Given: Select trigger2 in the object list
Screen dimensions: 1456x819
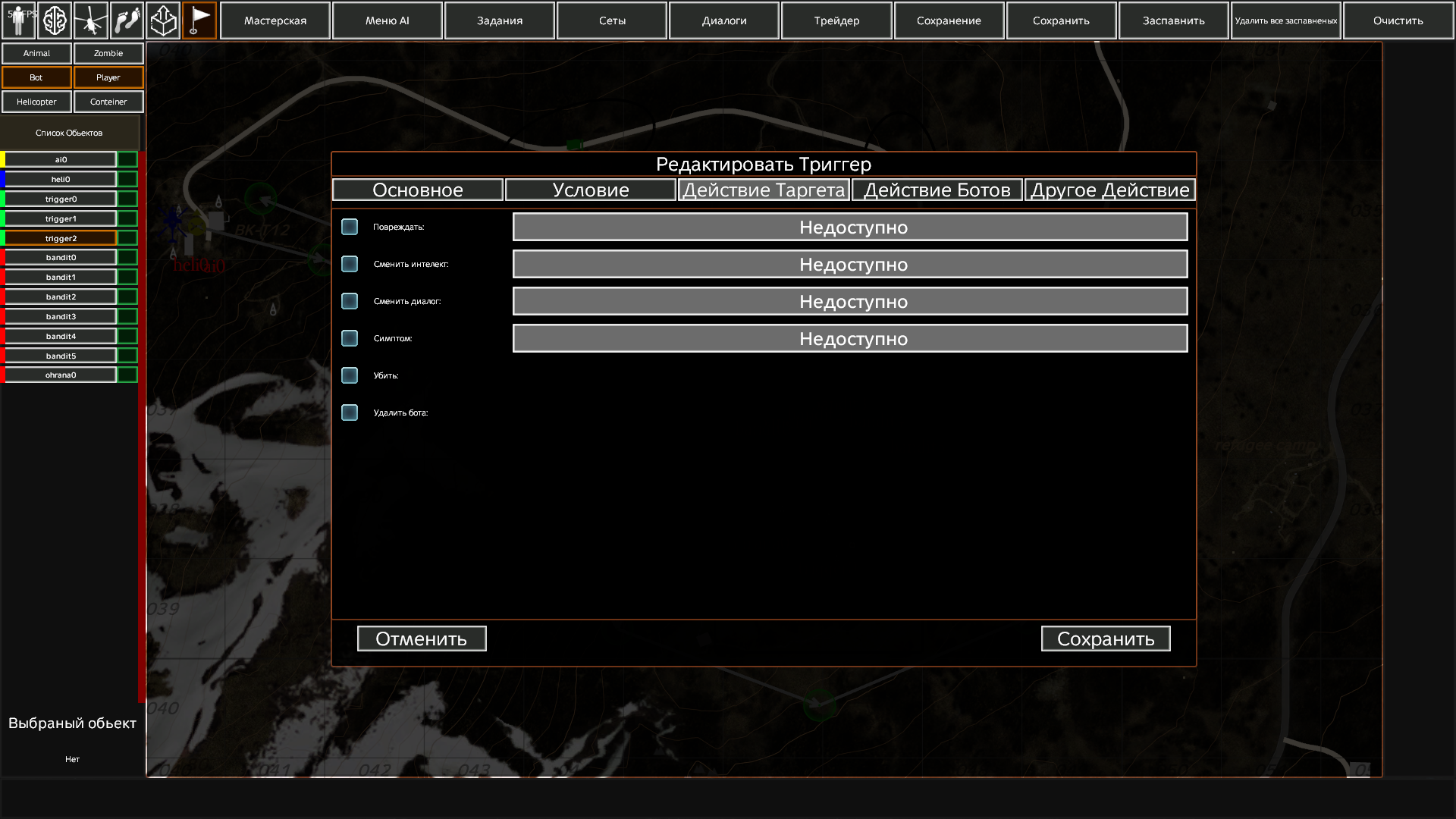Looking at the screenshot, I should [x=61, y=238].
